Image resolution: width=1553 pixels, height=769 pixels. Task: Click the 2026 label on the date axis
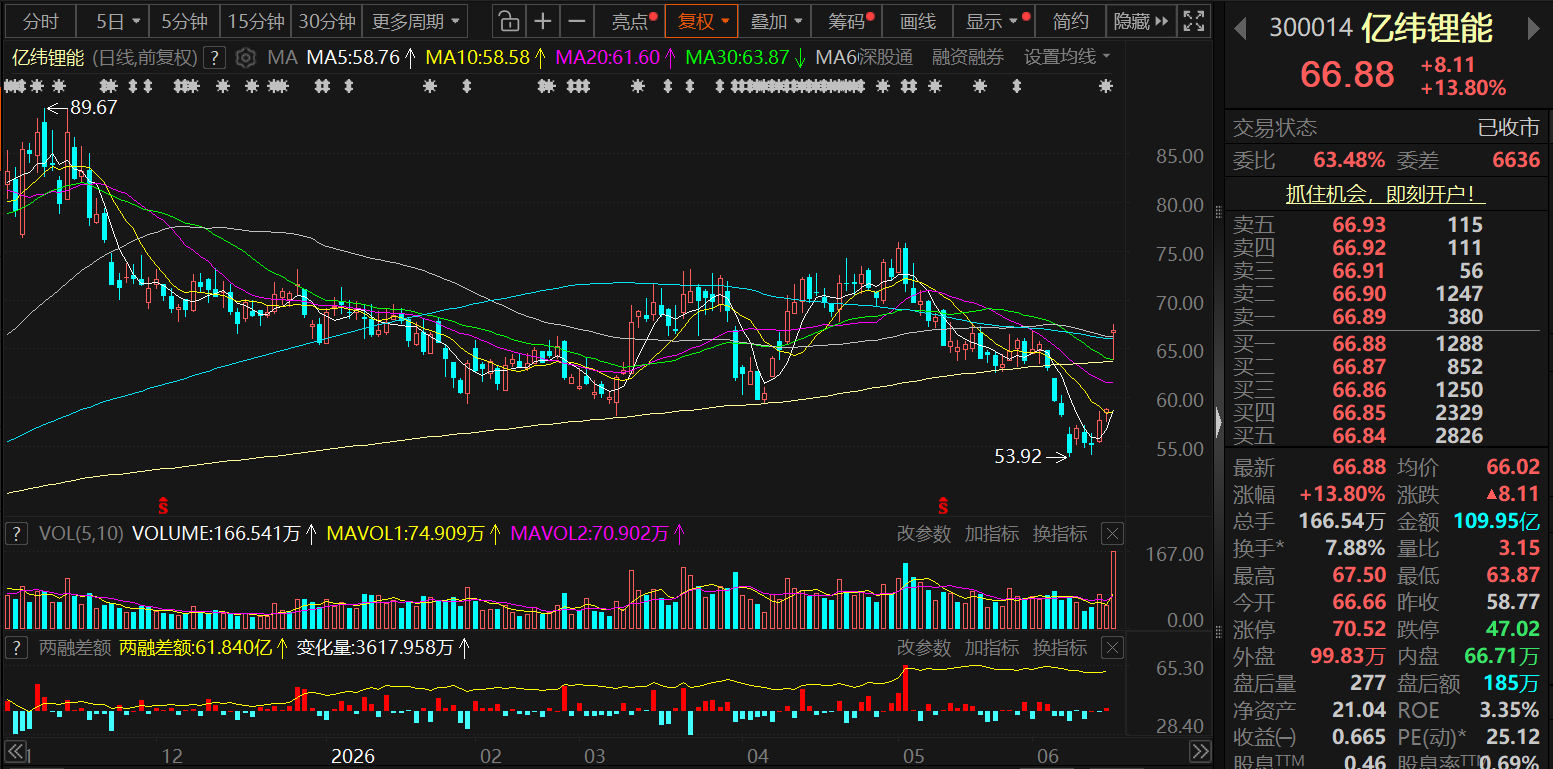coord(352,755)
